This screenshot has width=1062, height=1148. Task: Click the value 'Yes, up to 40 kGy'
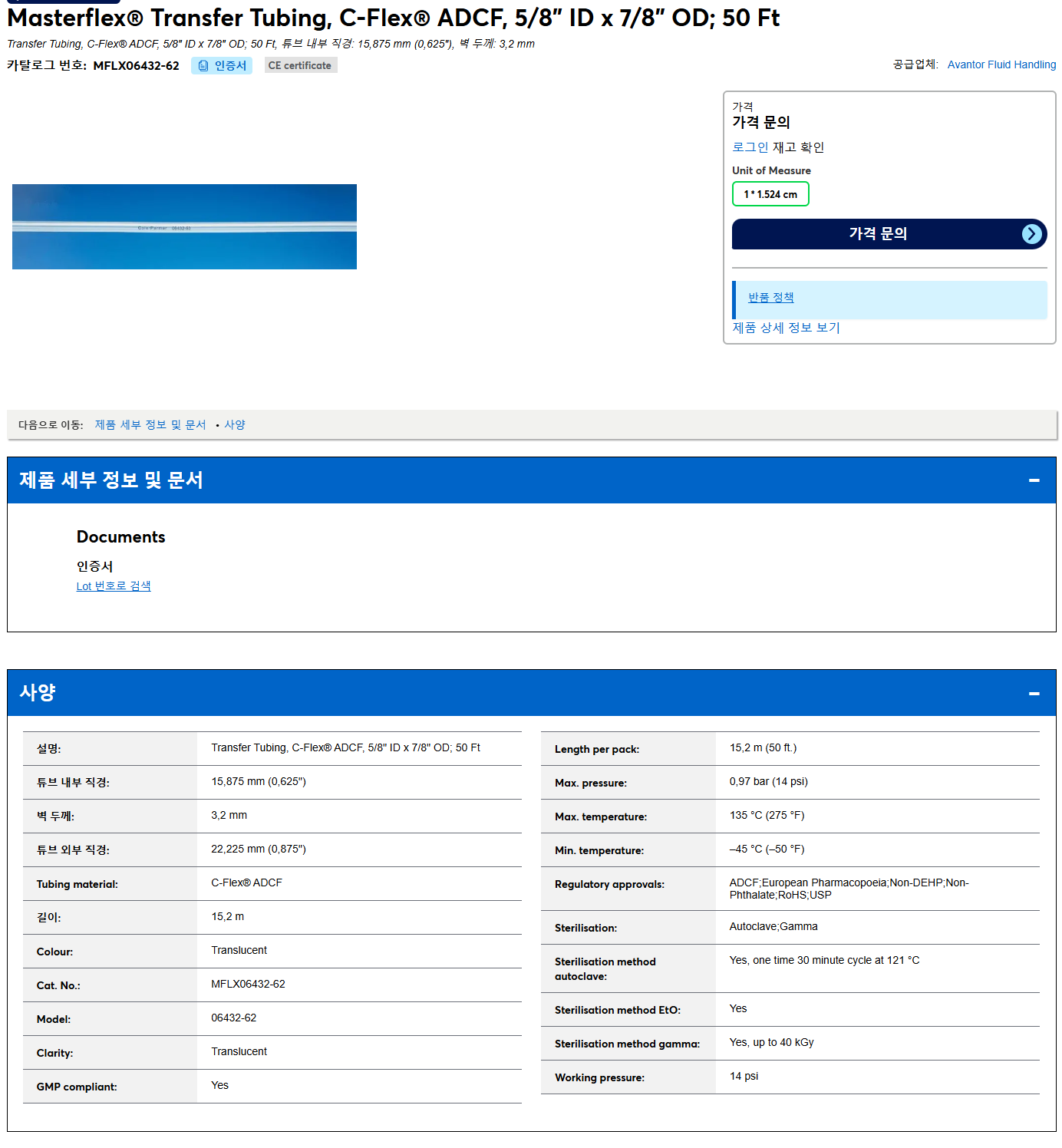tap(771, 1043)
